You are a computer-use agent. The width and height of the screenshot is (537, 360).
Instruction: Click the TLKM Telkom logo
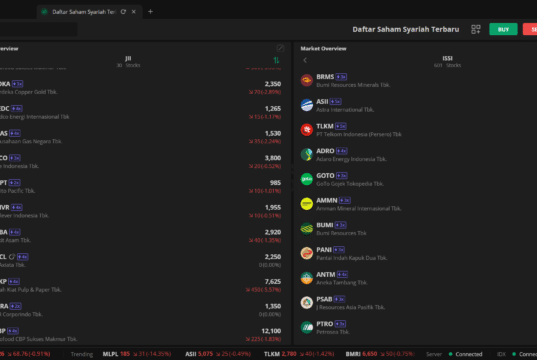point(307,130)
